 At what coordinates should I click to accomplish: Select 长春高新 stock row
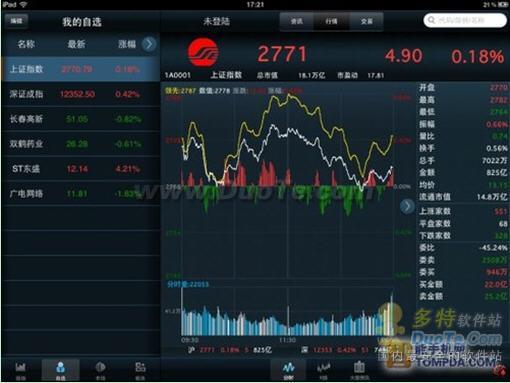[81, 119]
